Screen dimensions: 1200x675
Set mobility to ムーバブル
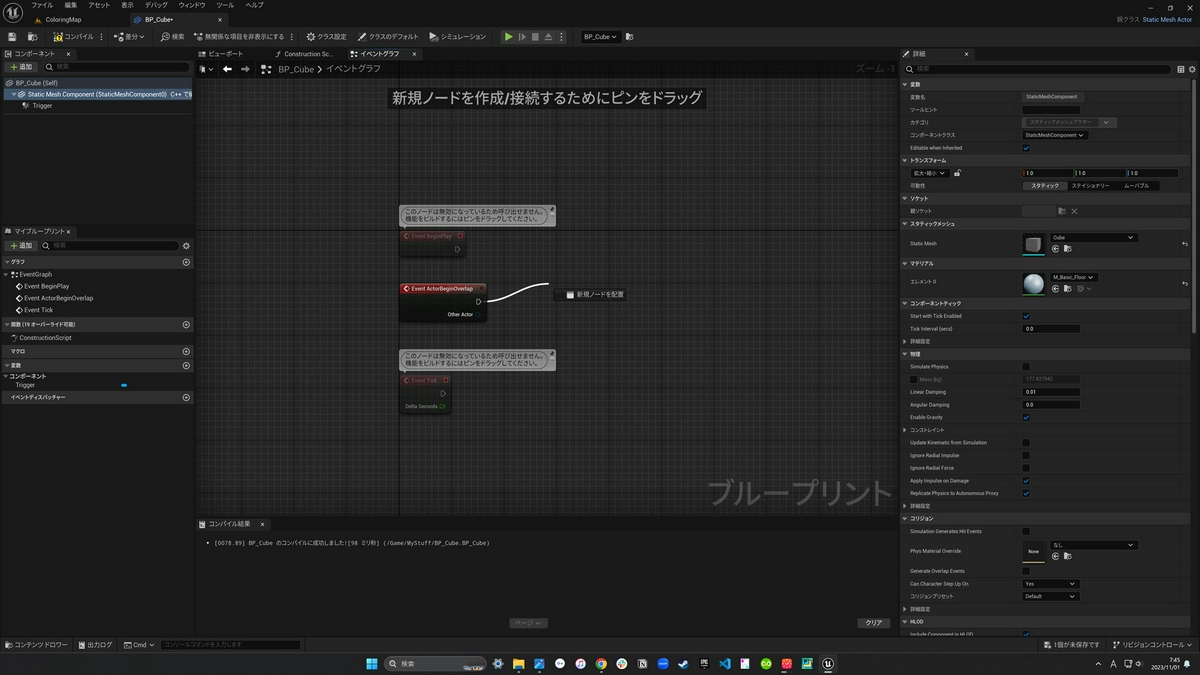click(1137, 185)
